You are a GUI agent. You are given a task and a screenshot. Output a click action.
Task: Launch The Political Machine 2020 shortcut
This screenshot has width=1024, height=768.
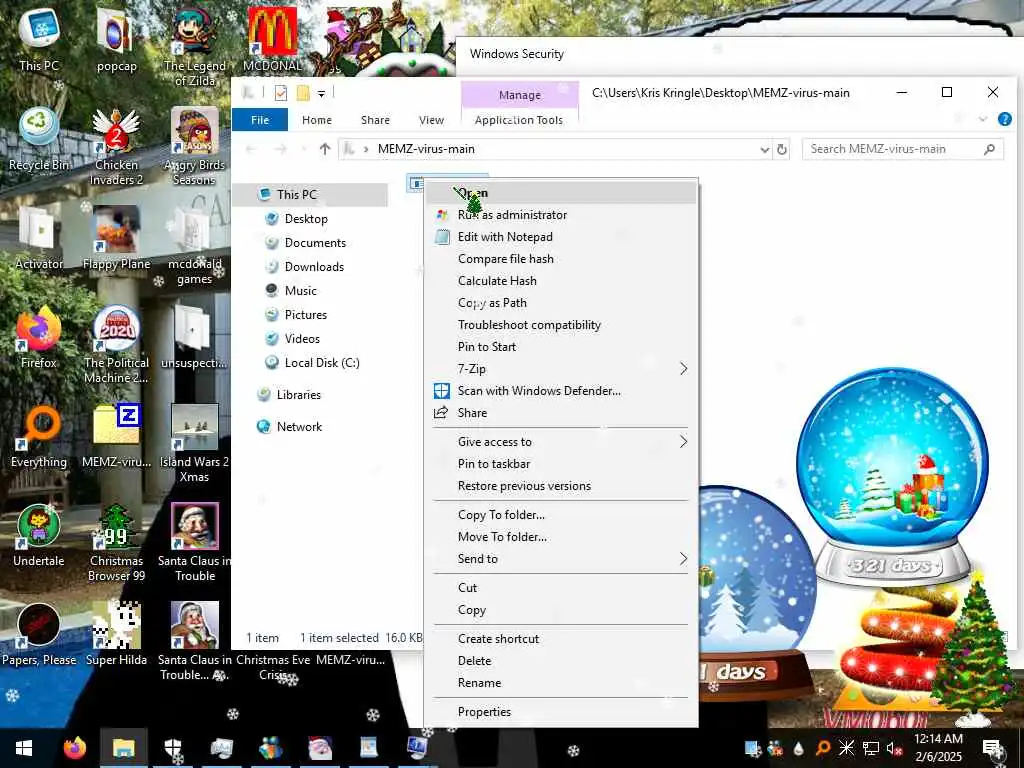point(116,344)
